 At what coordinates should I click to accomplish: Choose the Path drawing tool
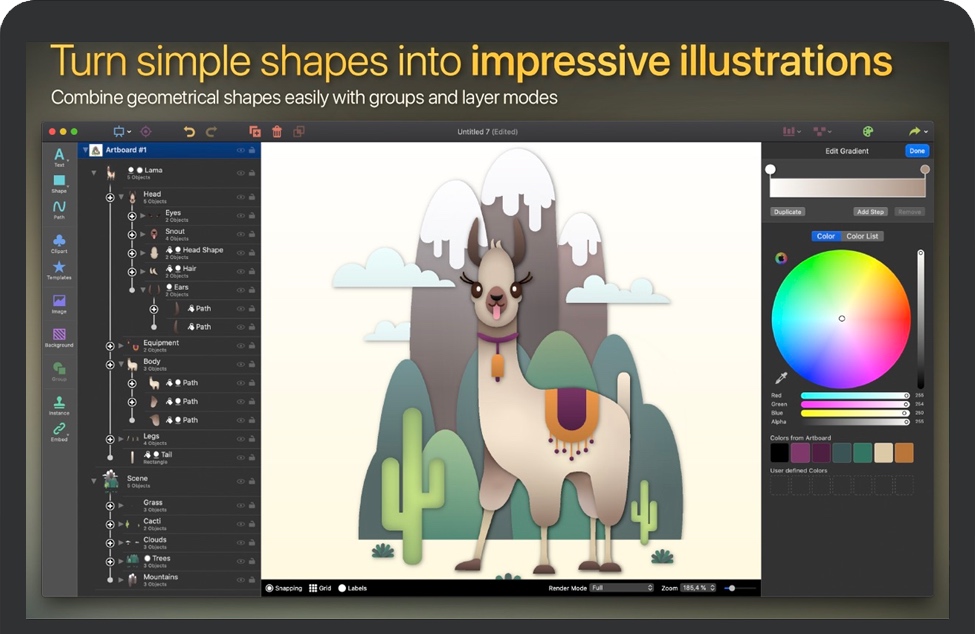point(59,209)
